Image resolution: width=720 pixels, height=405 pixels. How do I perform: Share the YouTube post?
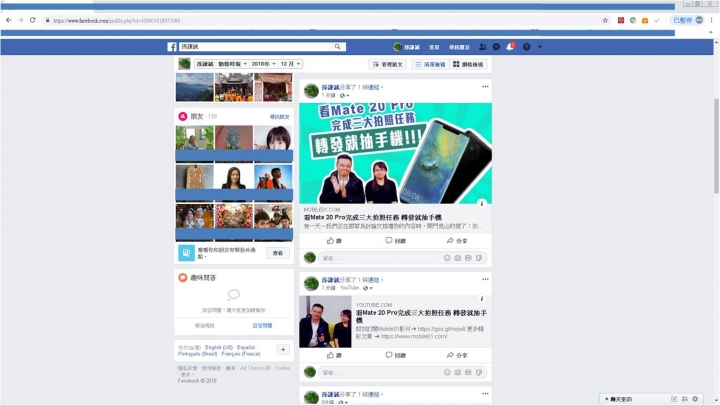457,355
